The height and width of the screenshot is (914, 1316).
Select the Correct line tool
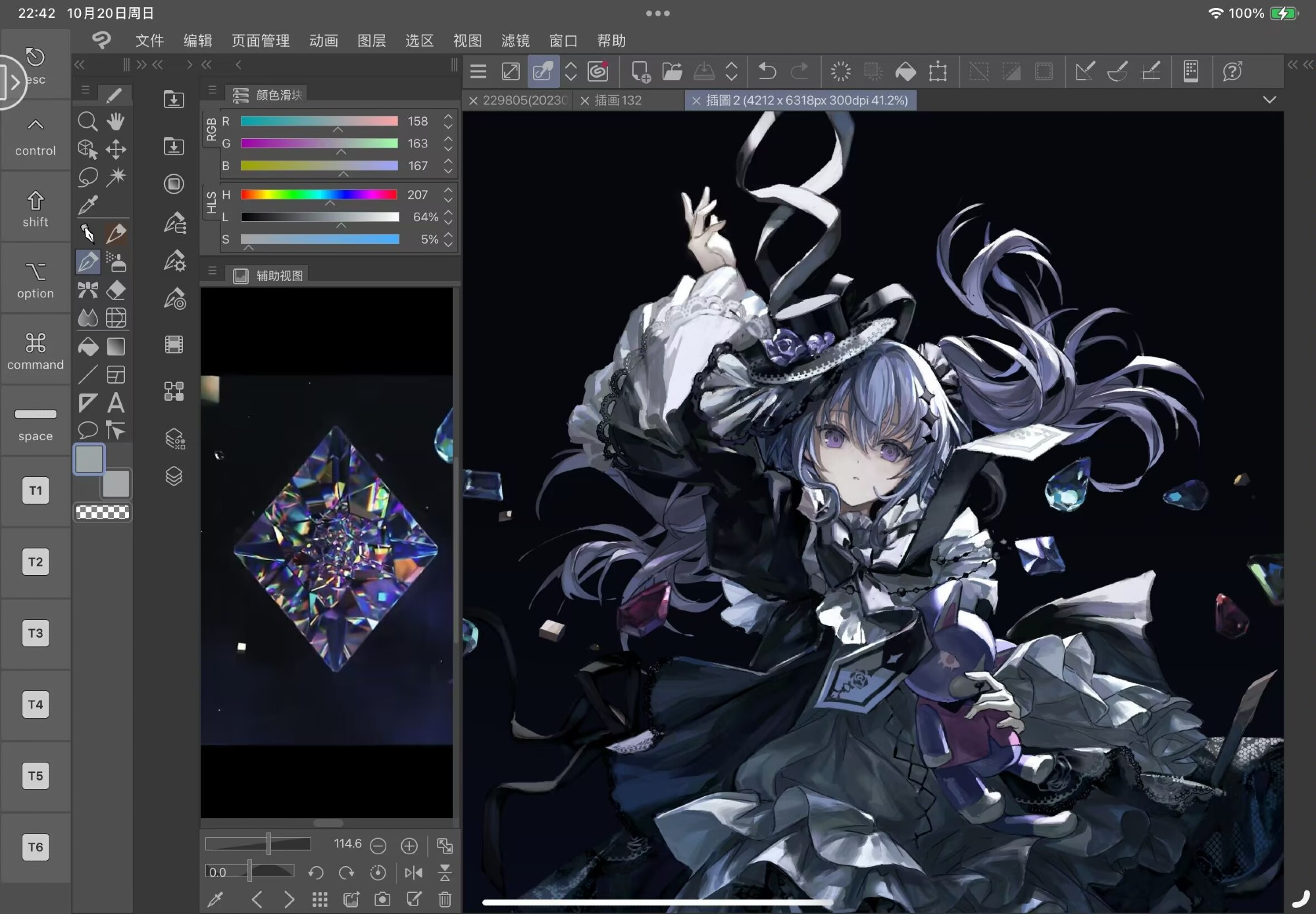tap(116, 430)
